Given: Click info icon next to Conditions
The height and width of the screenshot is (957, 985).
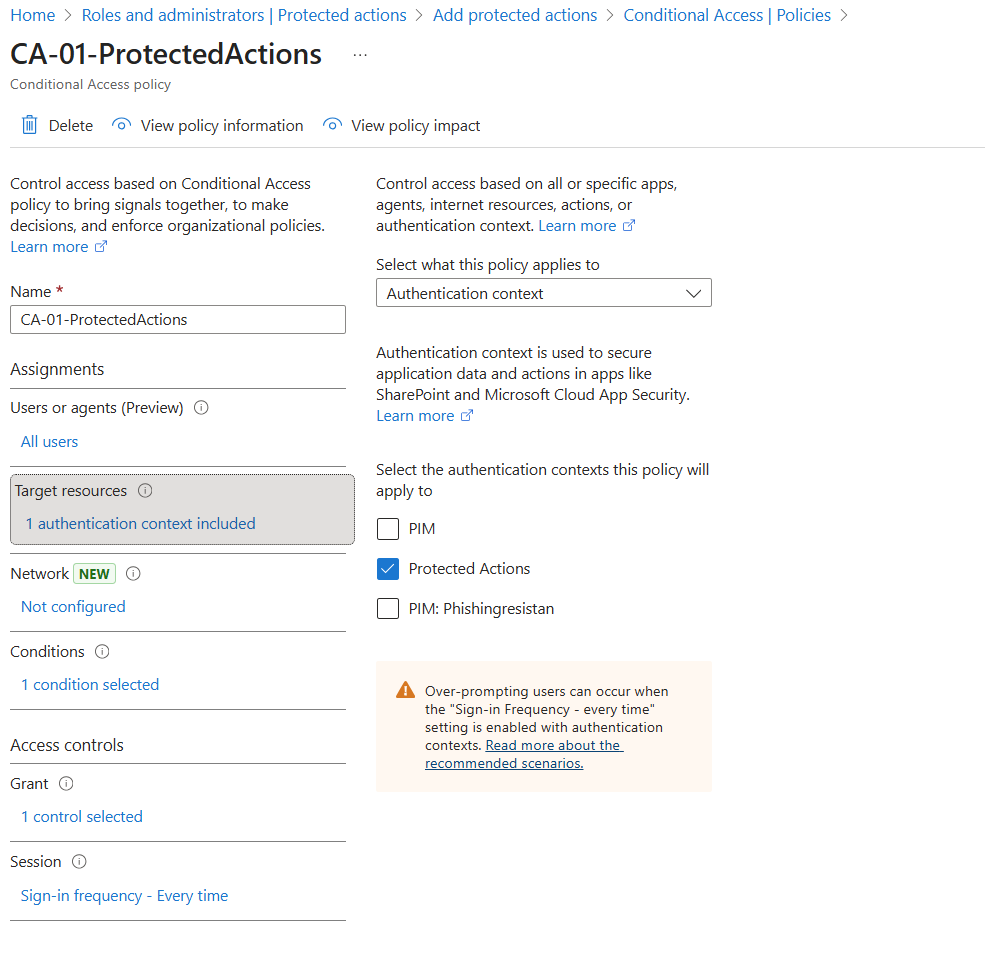Looking at the screenshot, I should [x=102, y=652].
